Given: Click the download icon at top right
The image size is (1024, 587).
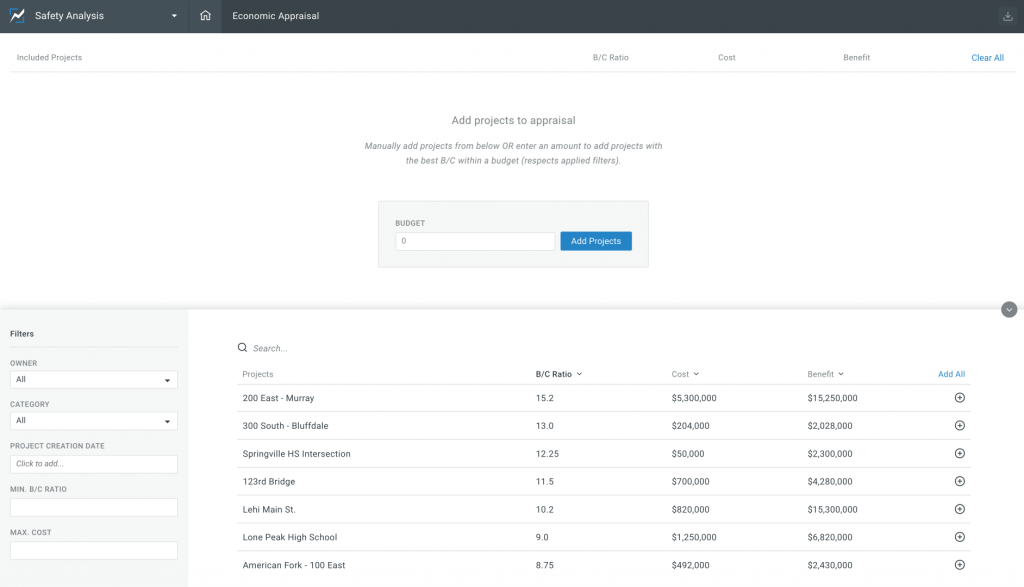Looking at the screenshot, I should 1007,16.
